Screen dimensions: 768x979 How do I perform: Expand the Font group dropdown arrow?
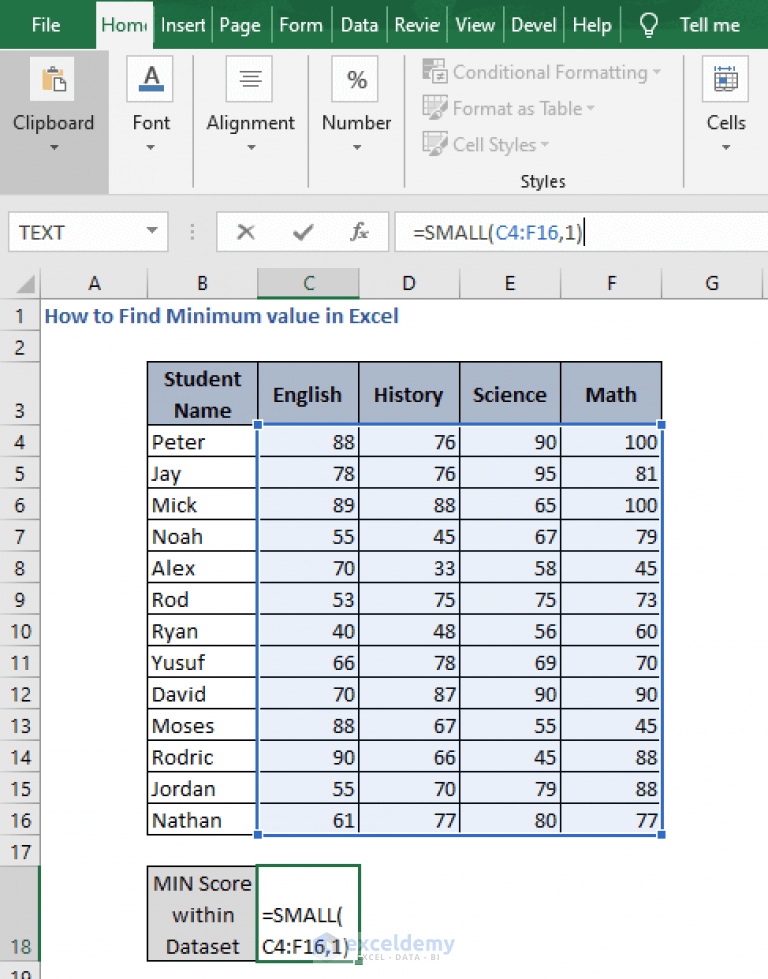[150, 148]
